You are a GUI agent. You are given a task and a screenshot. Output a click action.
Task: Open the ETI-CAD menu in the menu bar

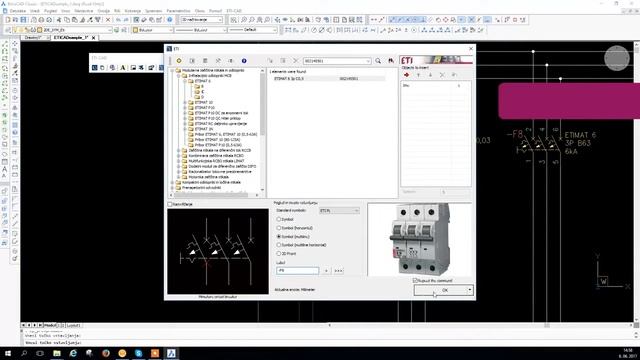coord(234,11)
